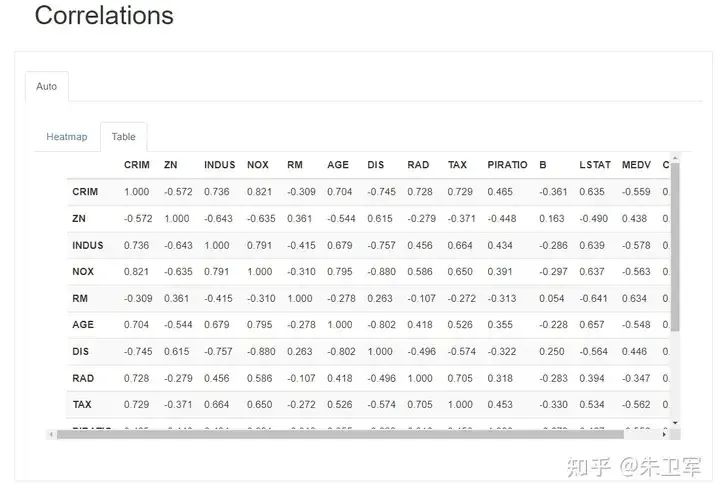Click 0.465 in CRIM row PIRATIO column
Image resolution: width=720 pixels, height=497 pixels.
[x=500, y=192]
